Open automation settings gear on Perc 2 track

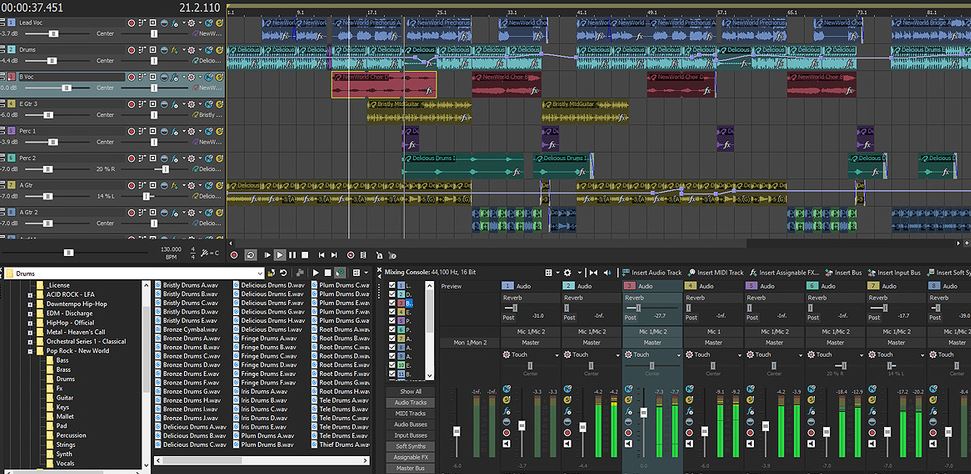(191, 158)
